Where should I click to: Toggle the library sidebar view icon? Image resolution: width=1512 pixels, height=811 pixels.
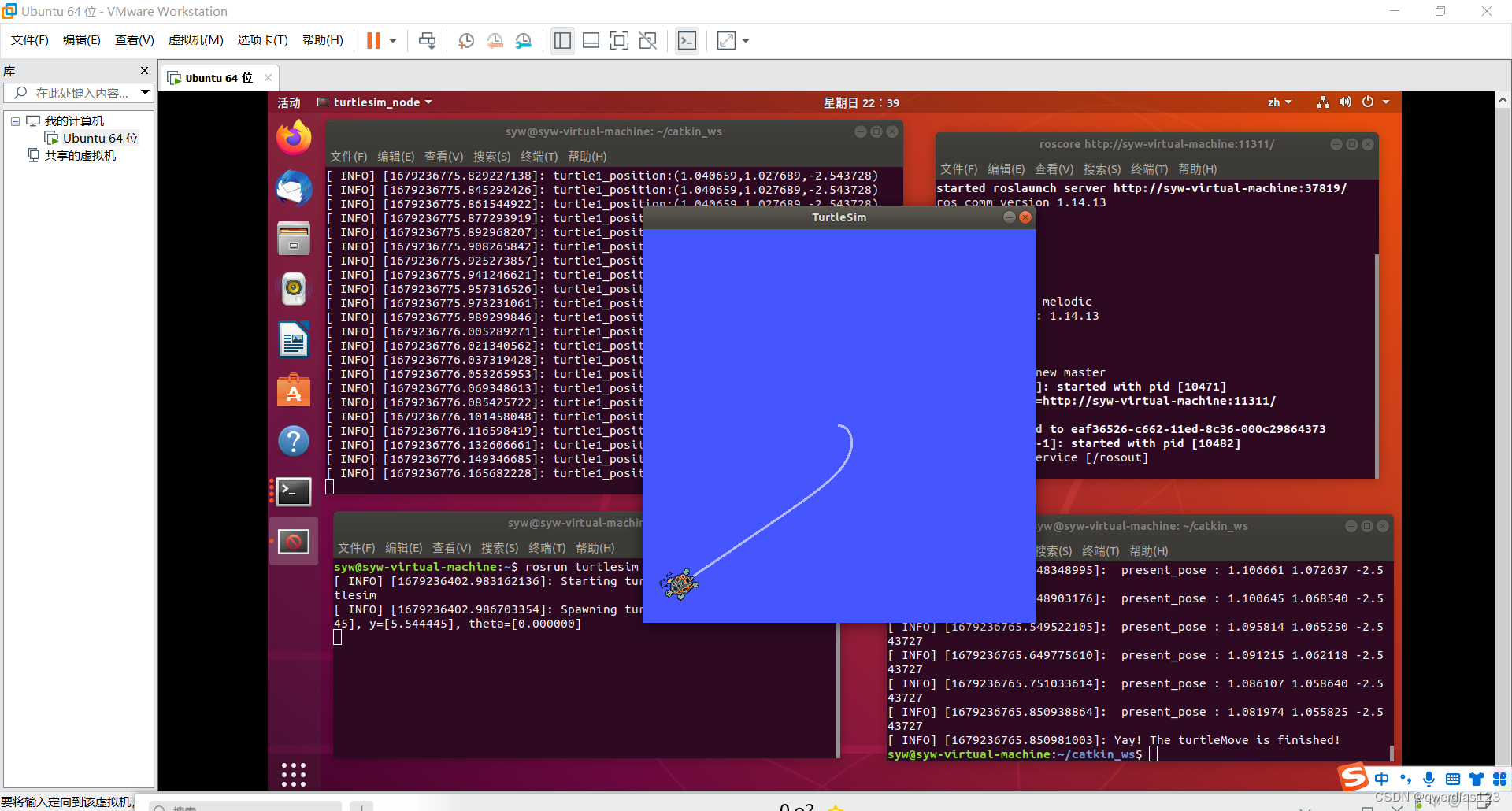(x=562, y=41)
